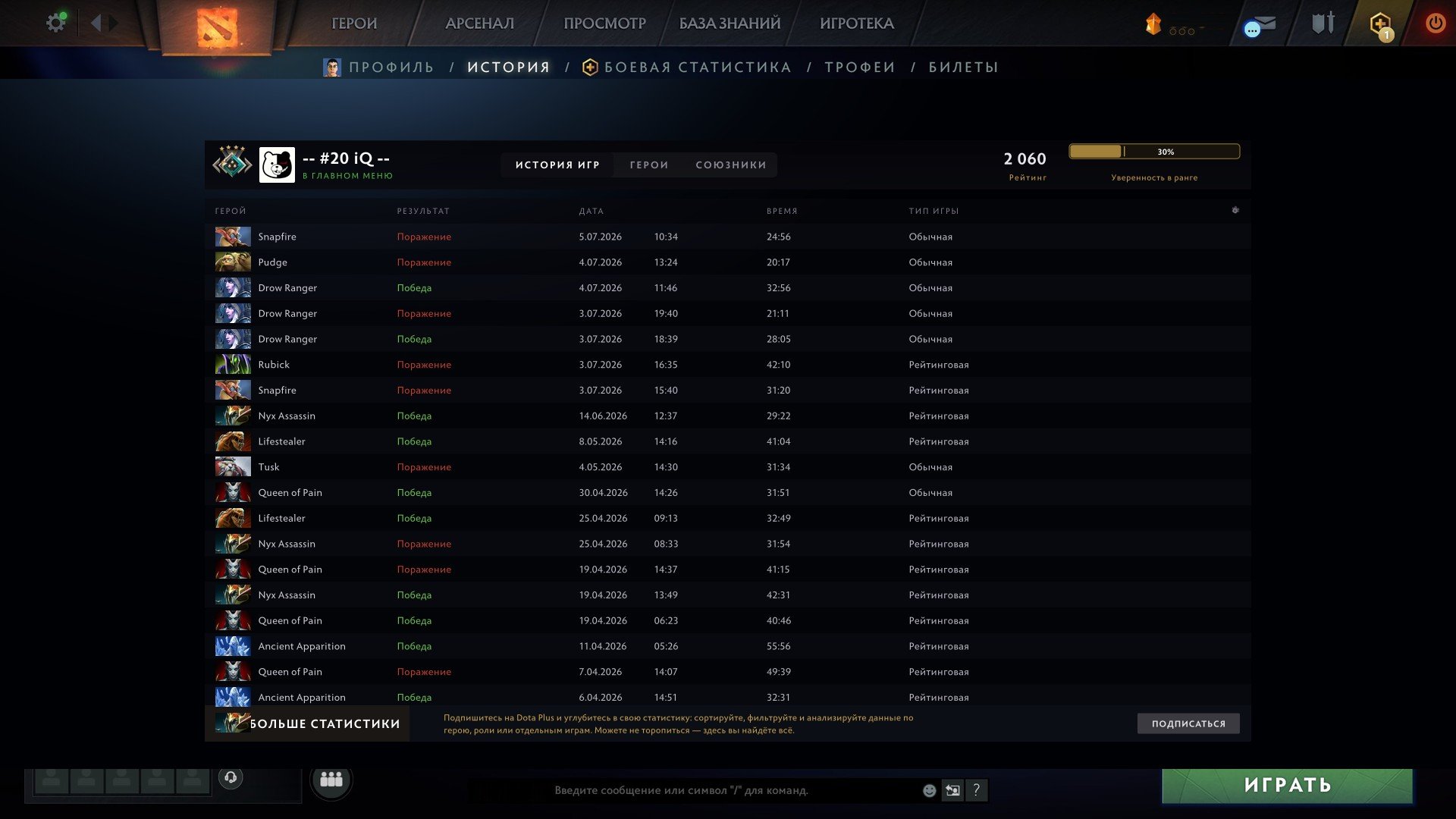Open the Rubick match row
The image size is (1456, 819).
(x=727, y=365)
